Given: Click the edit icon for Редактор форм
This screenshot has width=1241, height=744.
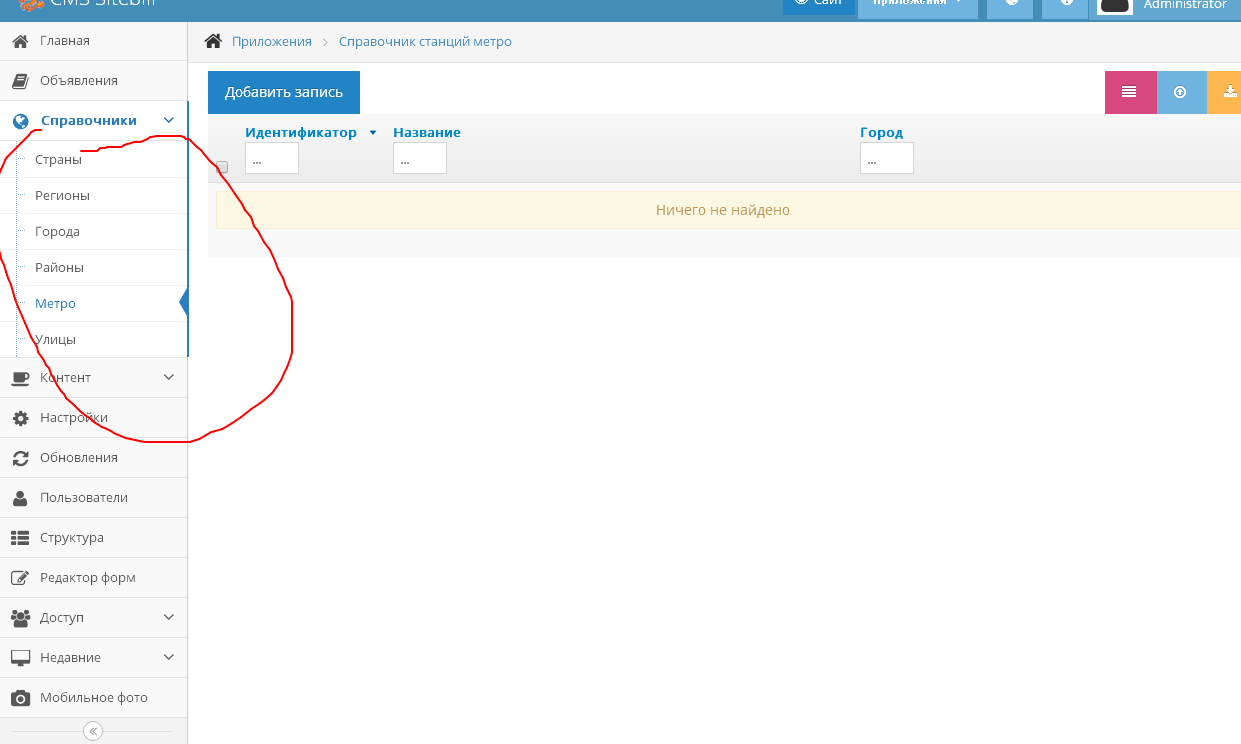Looking at the screenshot, I should point(20,578).
